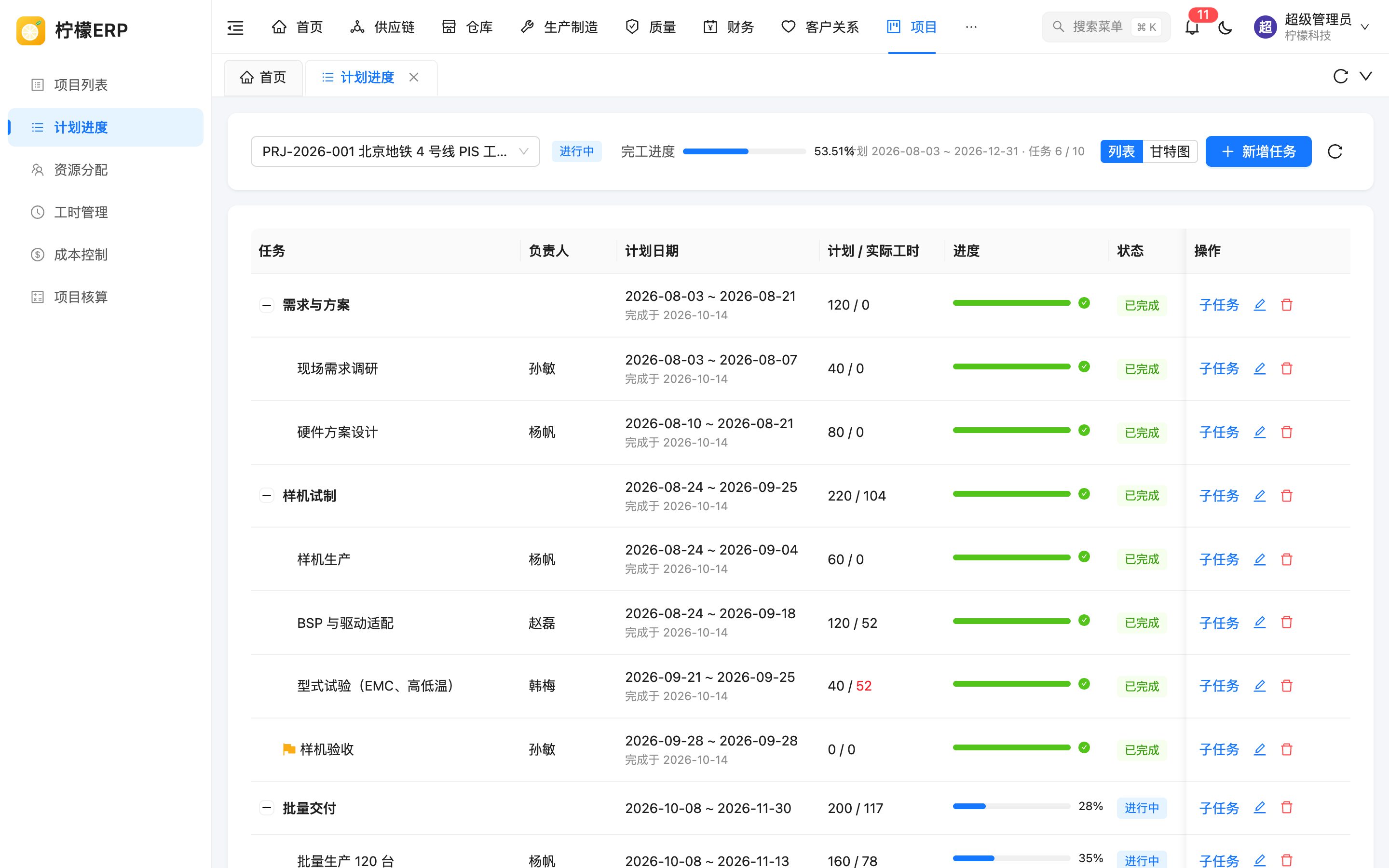This screenshot has width=1389, height=868.
Task: Open 成本控制 in the sidebar
Action: 106,255
